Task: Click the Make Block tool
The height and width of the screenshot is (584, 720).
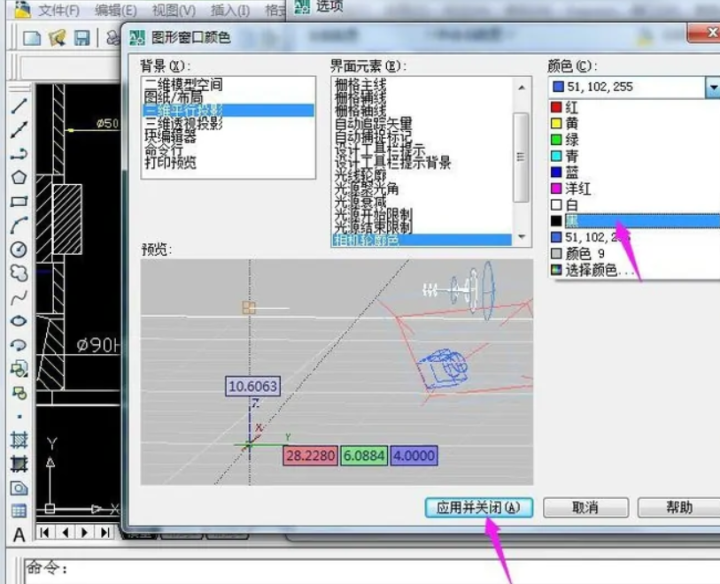Action: 19,393
